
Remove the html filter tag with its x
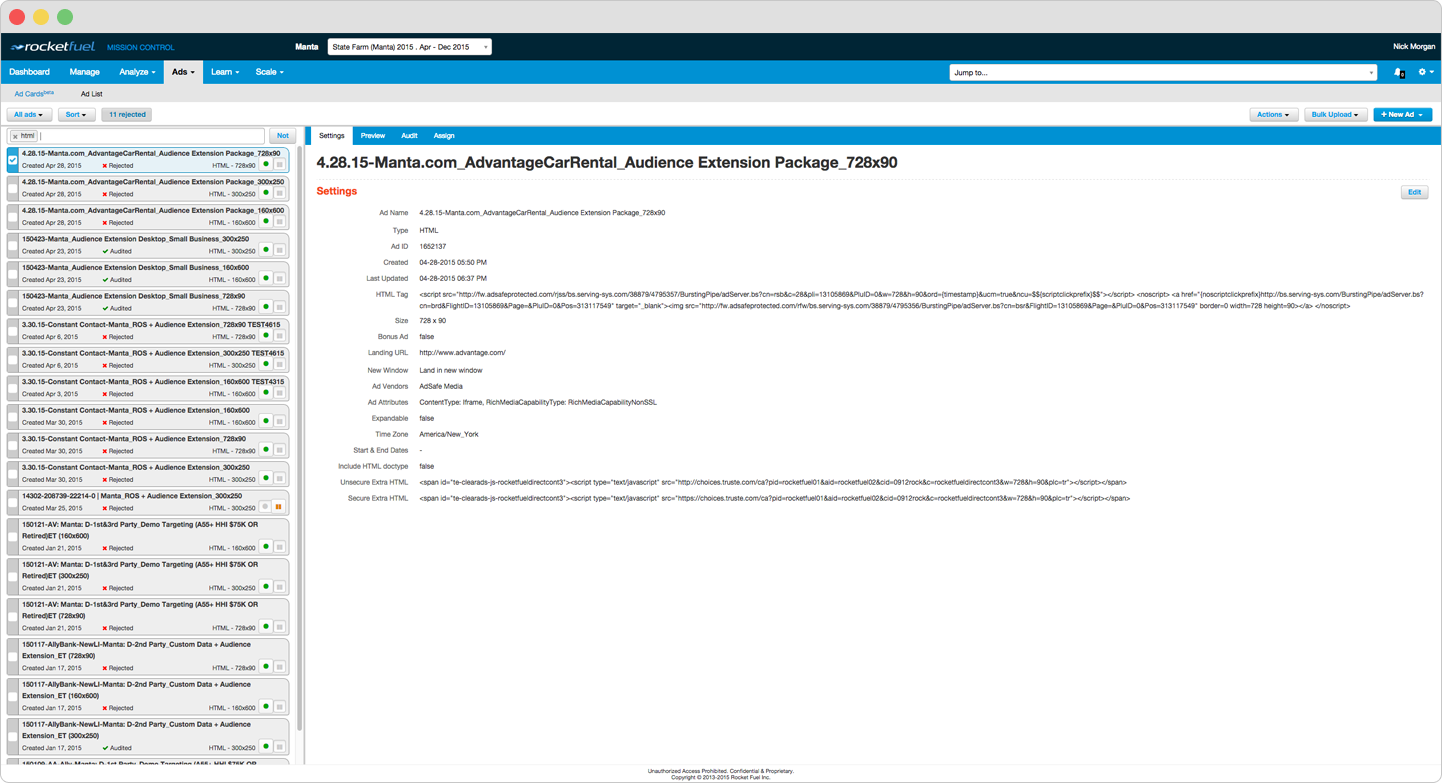tap(15, 136)
